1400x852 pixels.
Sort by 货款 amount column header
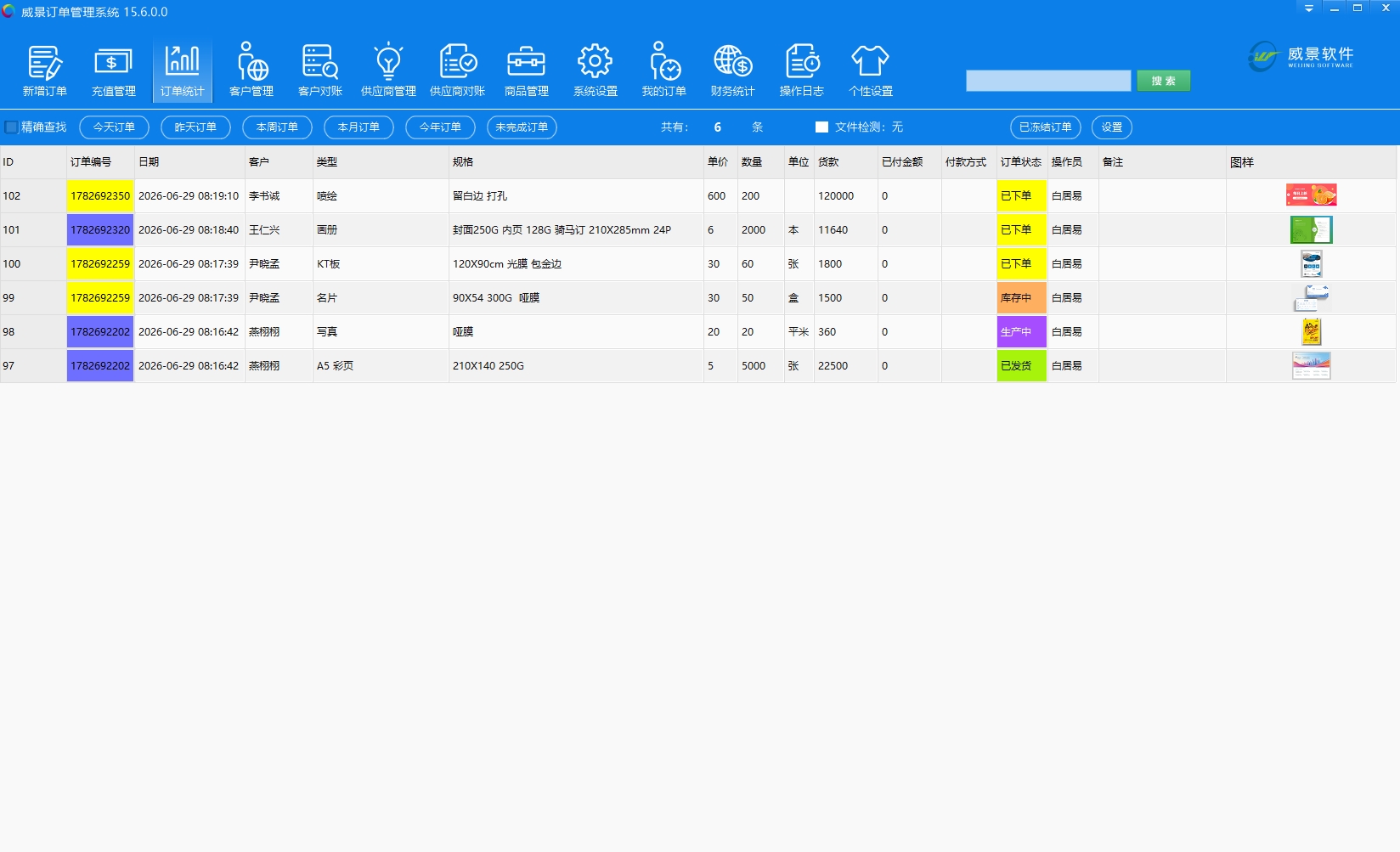(846, 162)
